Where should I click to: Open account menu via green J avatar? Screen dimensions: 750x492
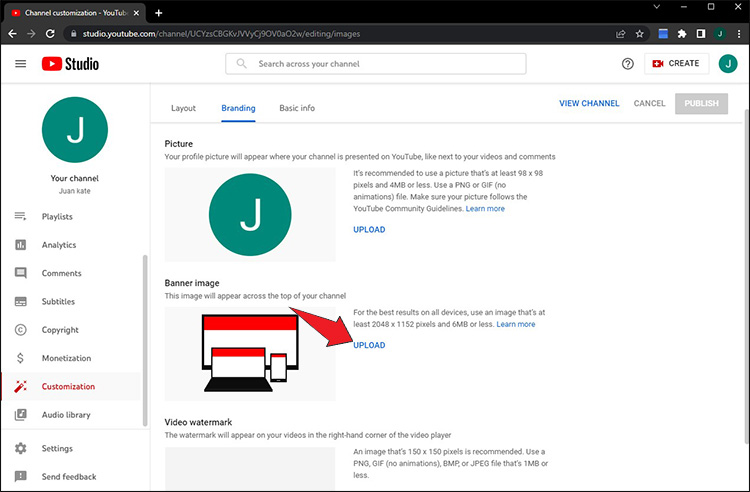pos(727,64)
